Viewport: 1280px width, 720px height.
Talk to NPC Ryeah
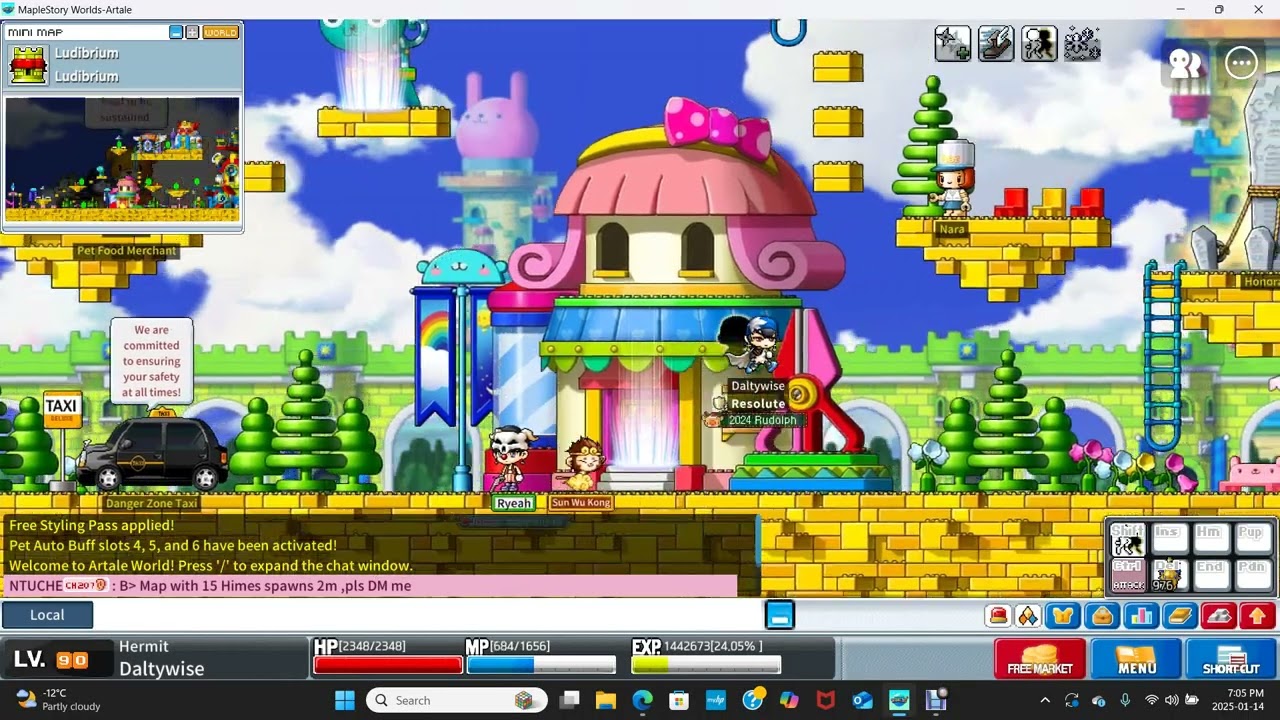(x=512, y=458)
